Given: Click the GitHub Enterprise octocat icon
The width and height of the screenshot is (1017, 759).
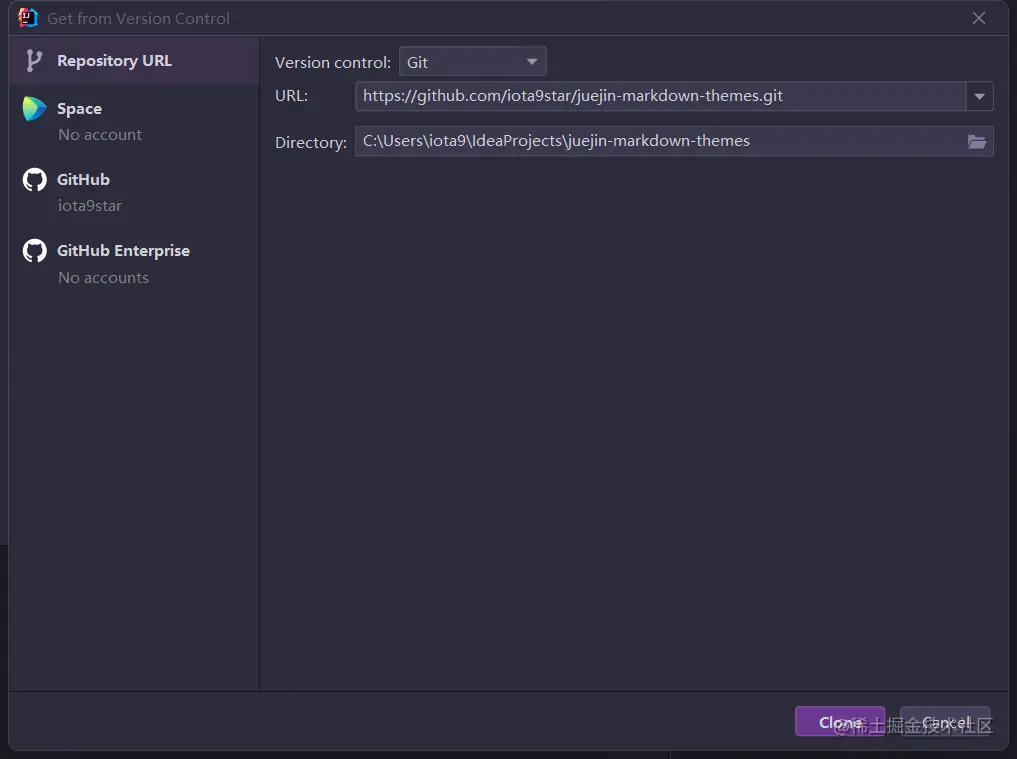Looking at the screenshot, I should click(34, 251).
